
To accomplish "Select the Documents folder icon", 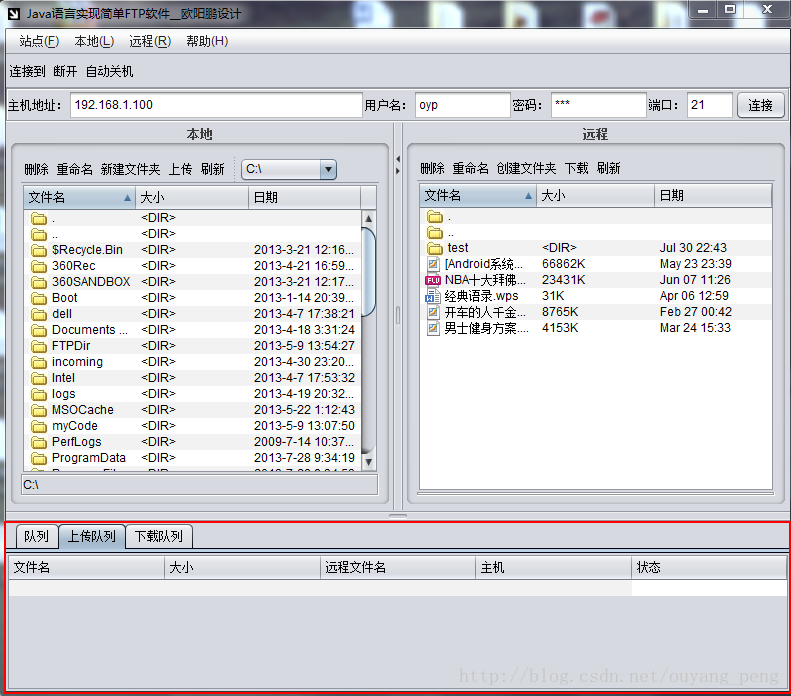I will (x=38, y=330).
